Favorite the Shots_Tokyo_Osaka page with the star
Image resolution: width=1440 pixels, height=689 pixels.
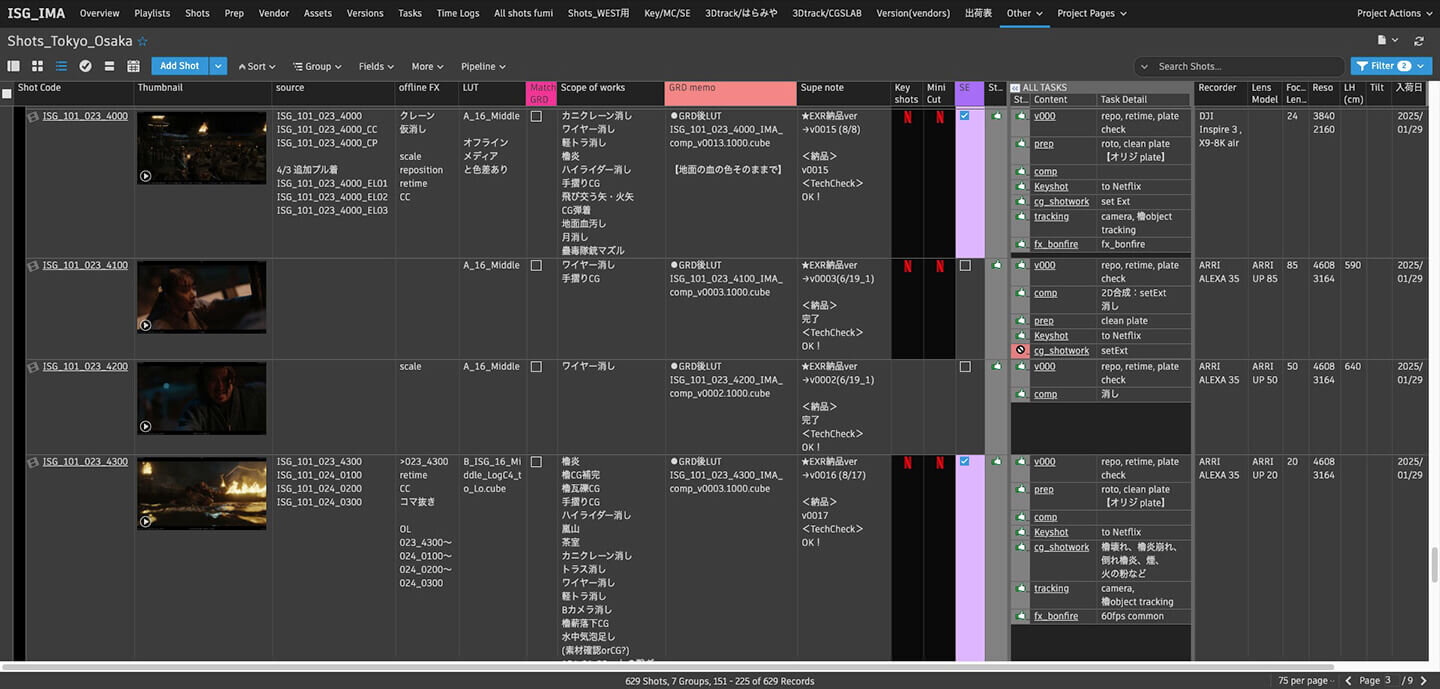pos(142,42)
